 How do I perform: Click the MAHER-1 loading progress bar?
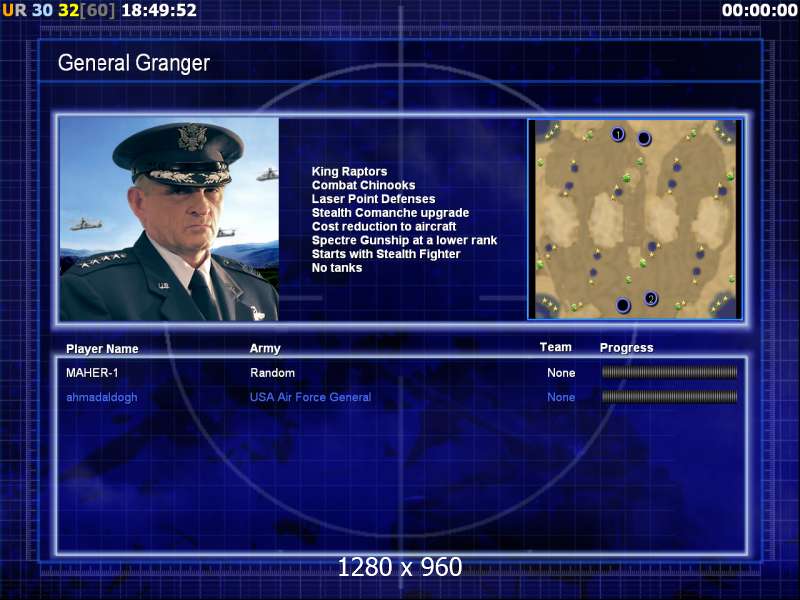click(x=669, y=372)
